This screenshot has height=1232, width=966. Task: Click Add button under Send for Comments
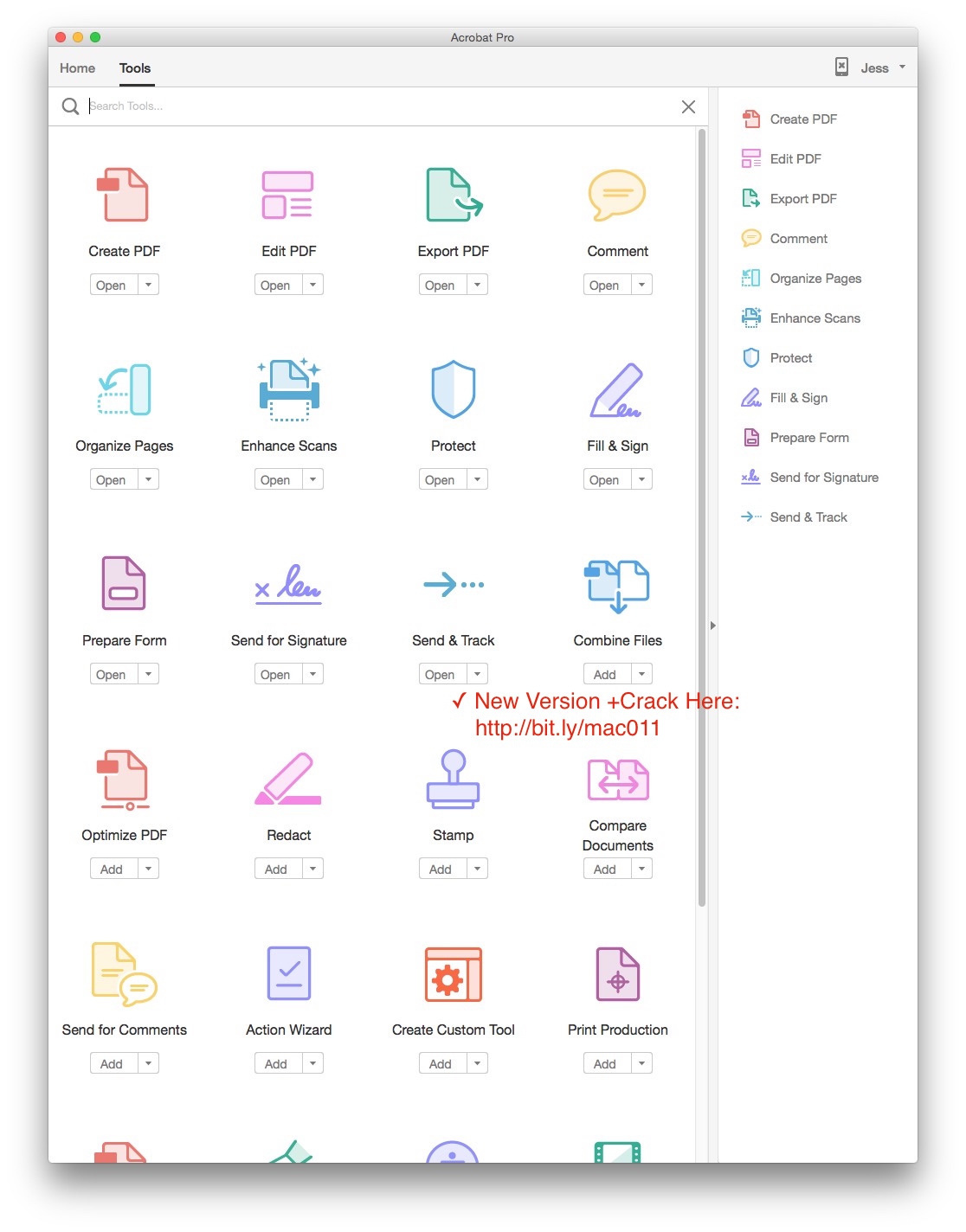[114, 1063]
